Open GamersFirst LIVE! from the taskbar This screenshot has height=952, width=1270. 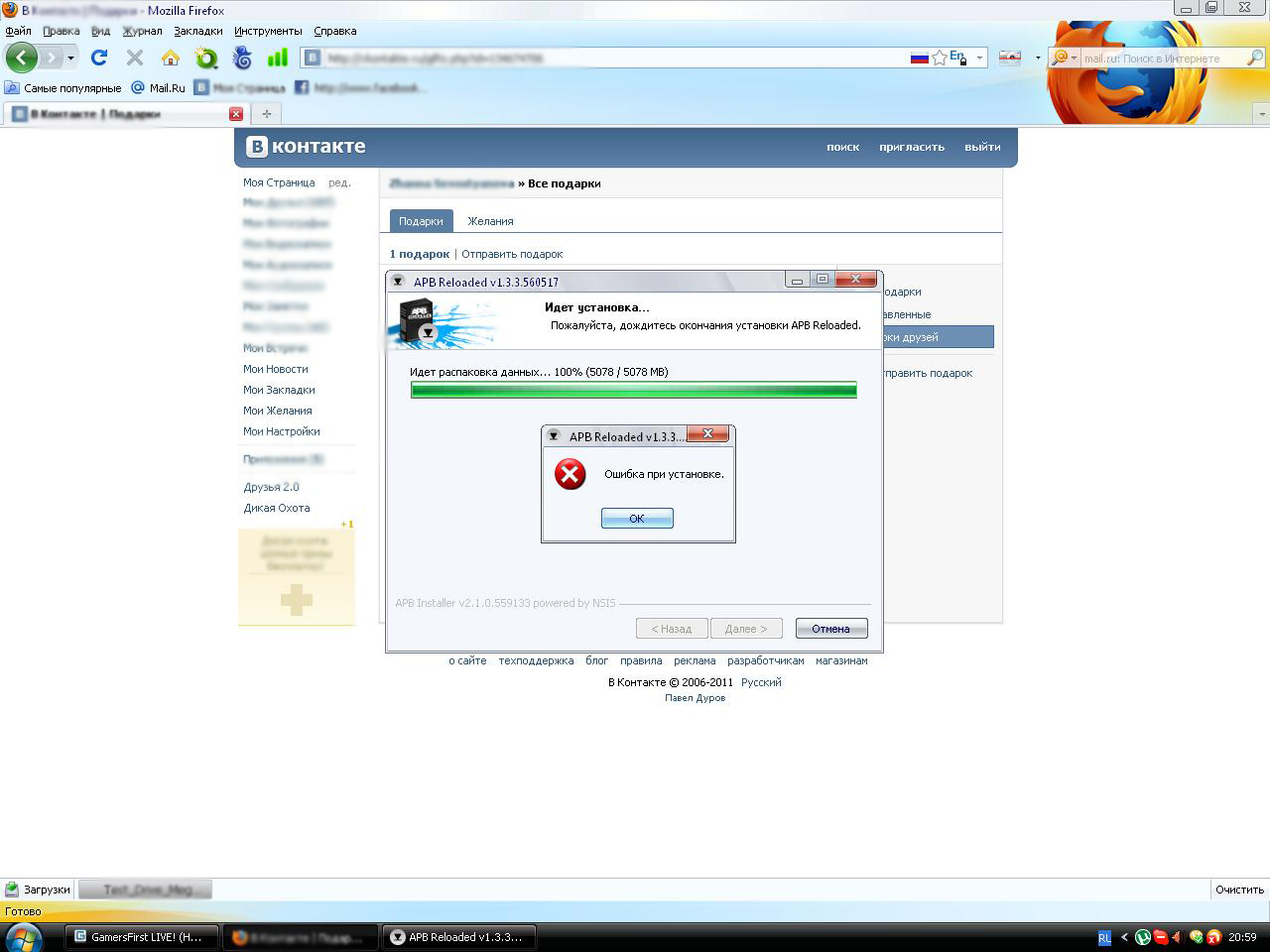click(x=139, y=937)
